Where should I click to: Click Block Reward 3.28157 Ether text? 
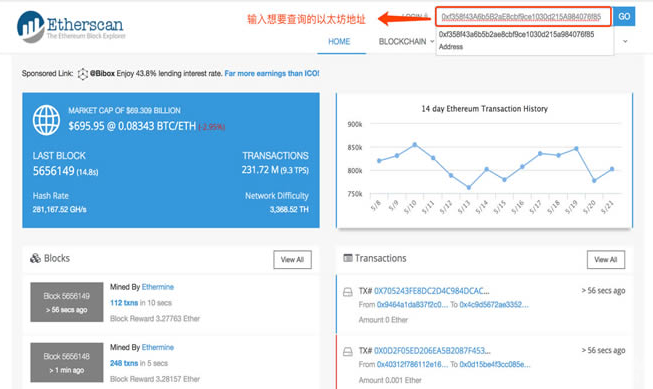coord(155,379)
